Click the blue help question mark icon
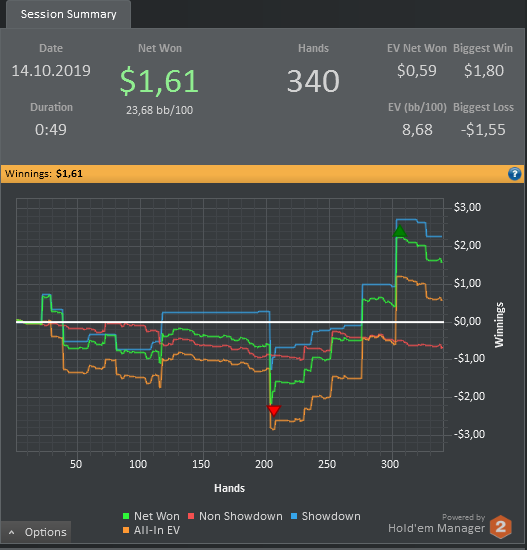This screenshot has width=527, height=550. [x=514, y=174]
